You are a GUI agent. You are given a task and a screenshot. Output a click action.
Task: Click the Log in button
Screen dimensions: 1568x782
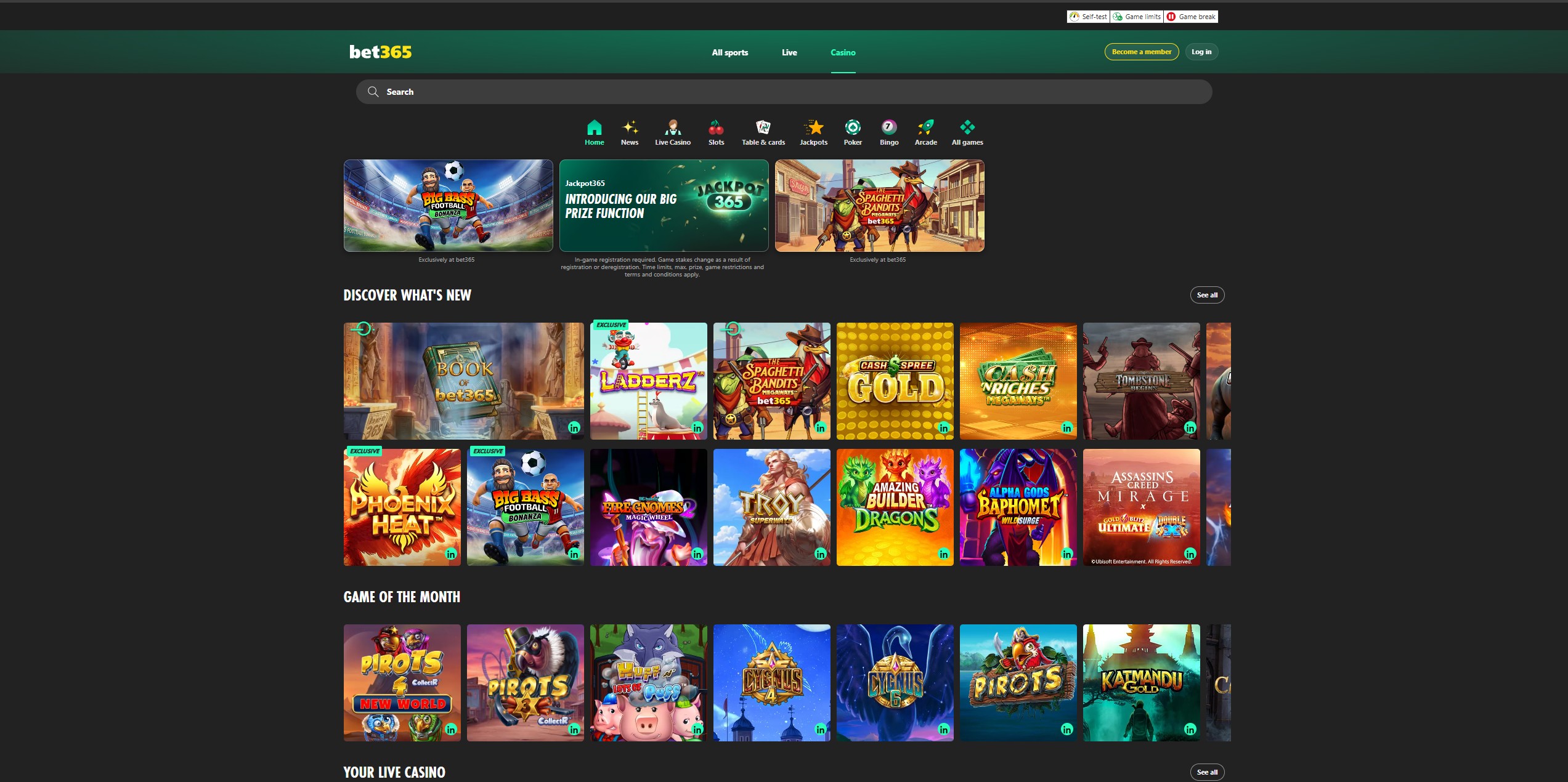coord(1201,52)
